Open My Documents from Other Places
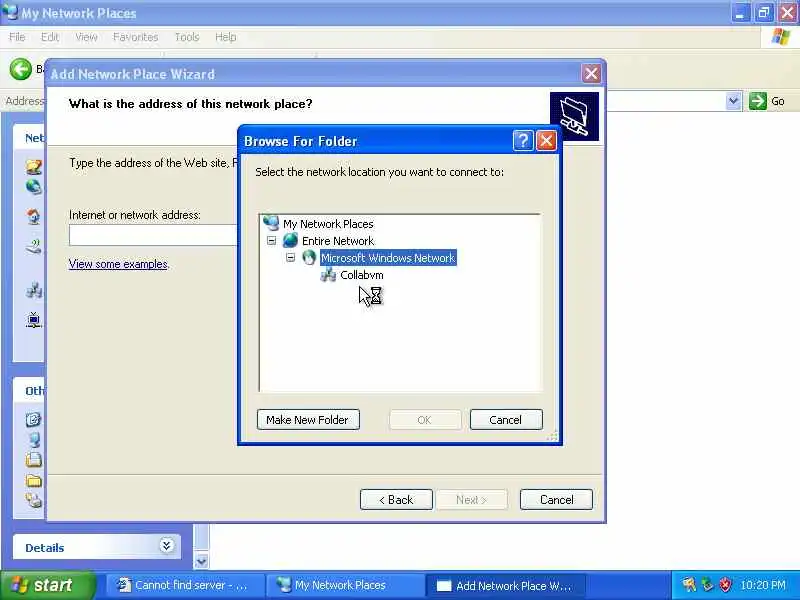The width and height of the screenshot is (800, 600). point(34,460)
